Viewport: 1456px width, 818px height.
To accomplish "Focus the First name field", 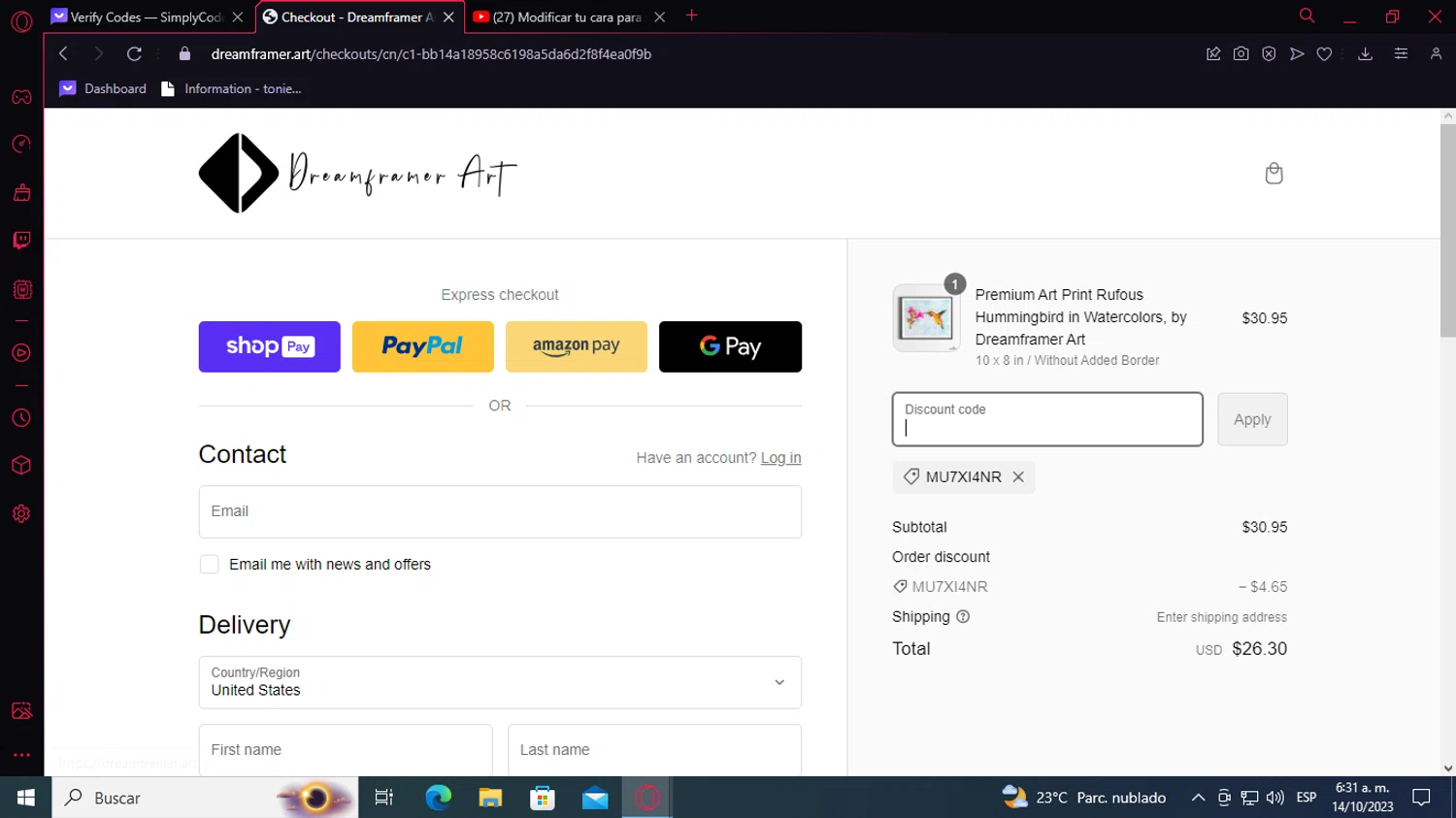I will (346, 750).
